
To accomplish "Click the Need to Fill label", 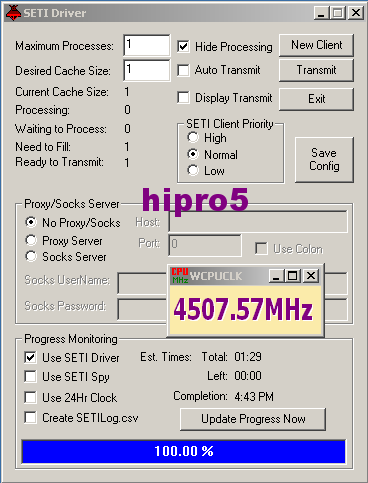I will 43,146.
